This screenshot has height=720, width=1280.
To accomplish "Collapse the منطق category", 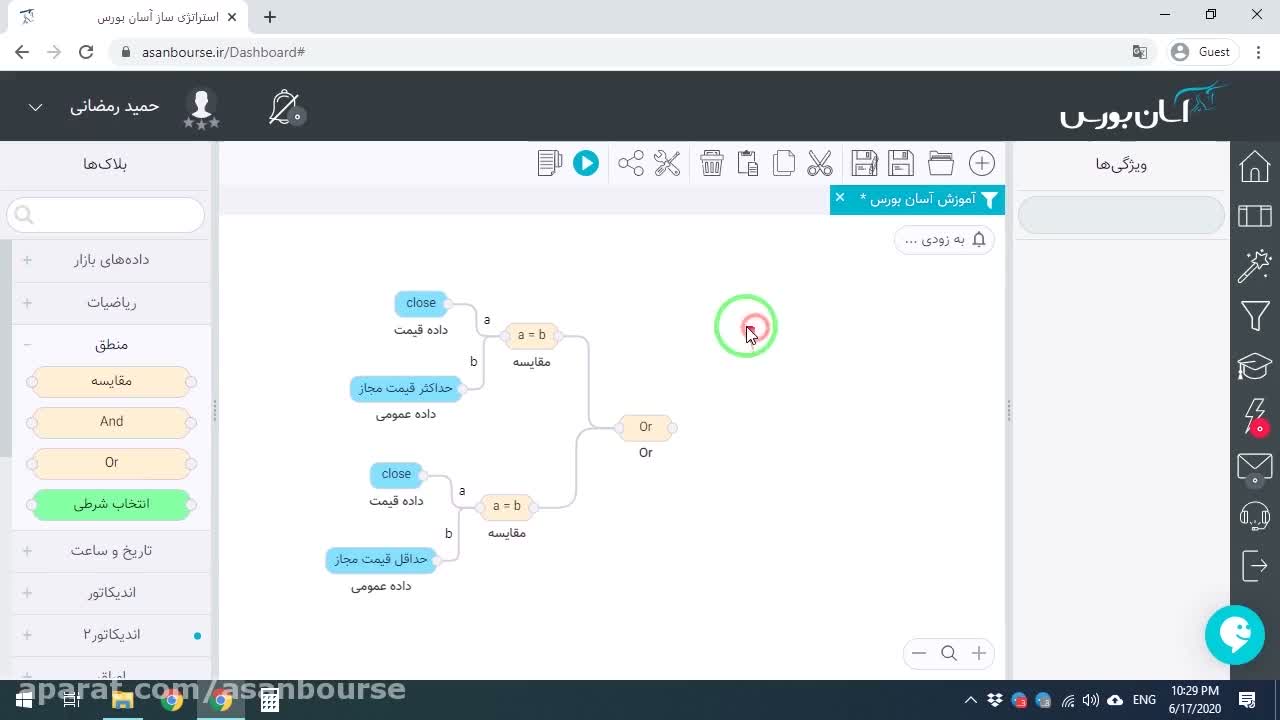I will click(x=111, y=344).
